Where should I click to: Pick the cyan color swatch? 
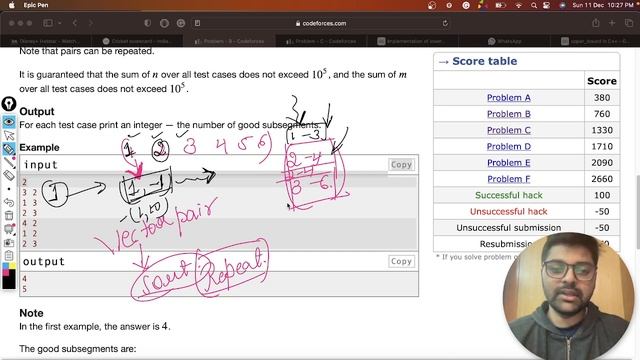pyautogui.click(x=5, y=266)
